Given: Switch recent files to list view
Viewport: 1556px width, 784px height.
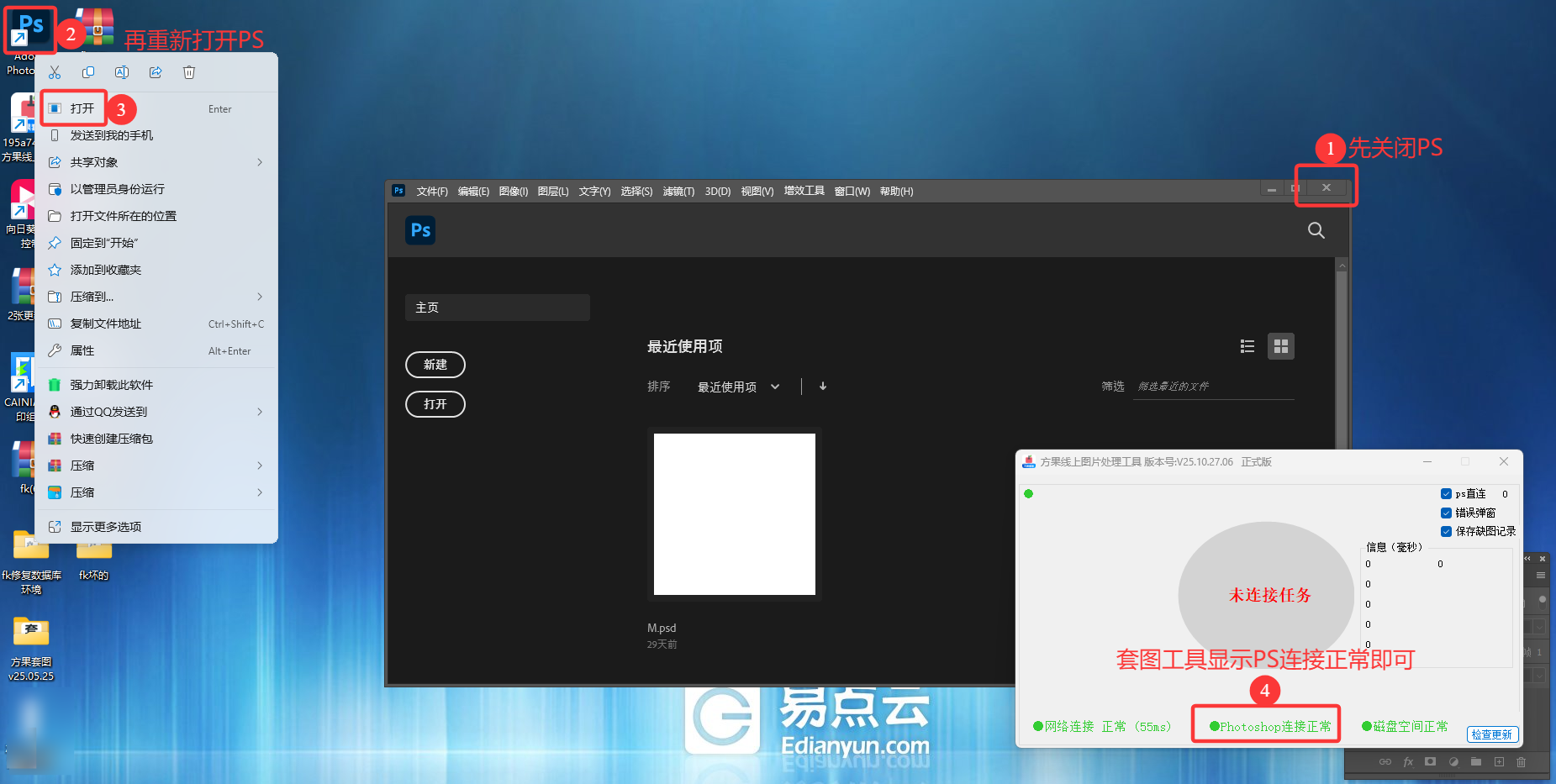Looking at the screenshot, I should pyautogui.click(x=1247, y=346).
